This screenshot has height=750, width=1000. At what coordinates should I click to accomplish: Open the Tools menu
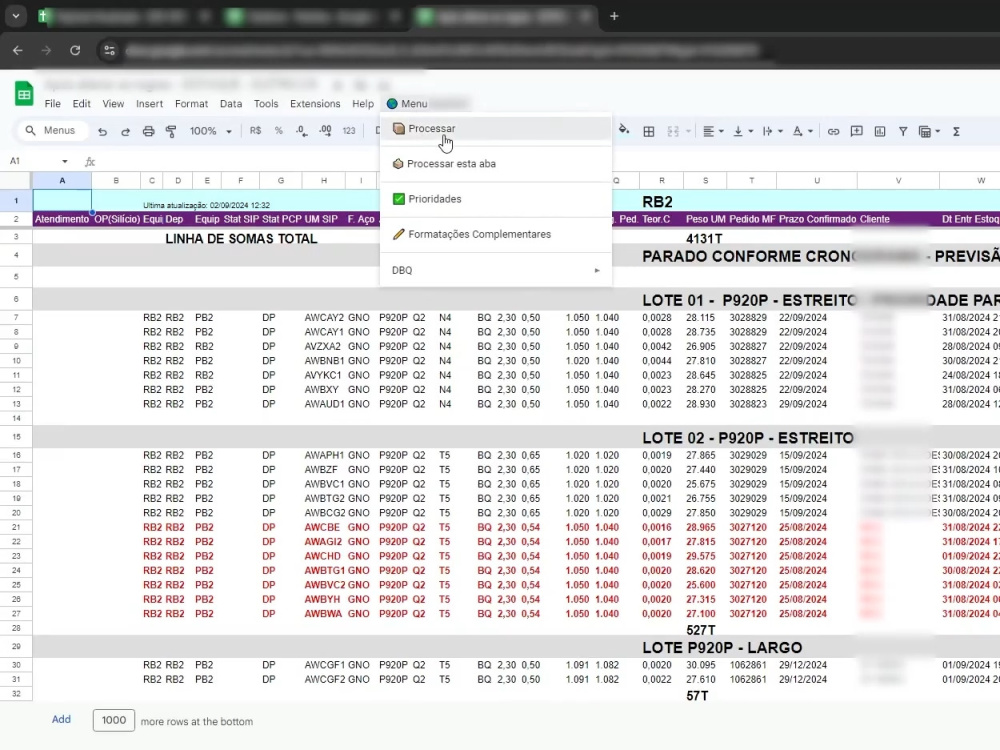[x=266, y=103]
